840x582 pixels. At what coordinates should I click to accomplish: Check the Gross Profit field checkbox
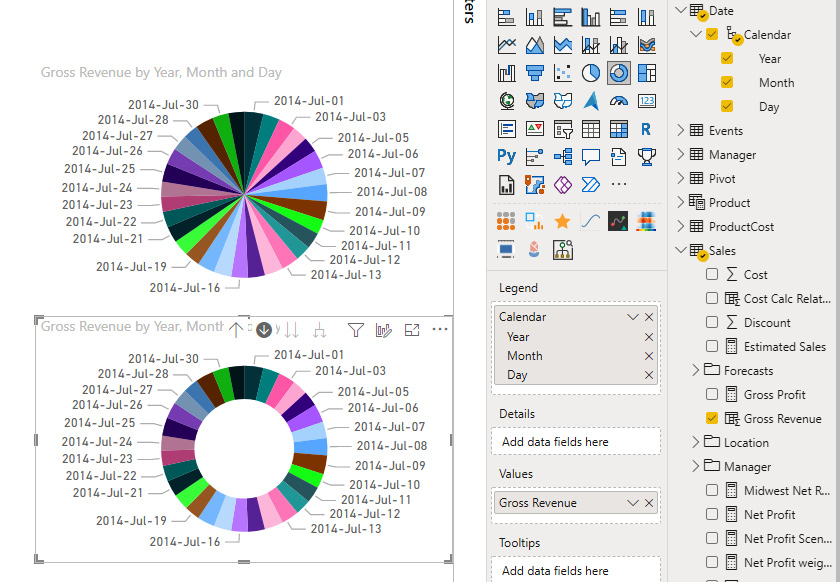pyautogui.click(x=712, y=394)
